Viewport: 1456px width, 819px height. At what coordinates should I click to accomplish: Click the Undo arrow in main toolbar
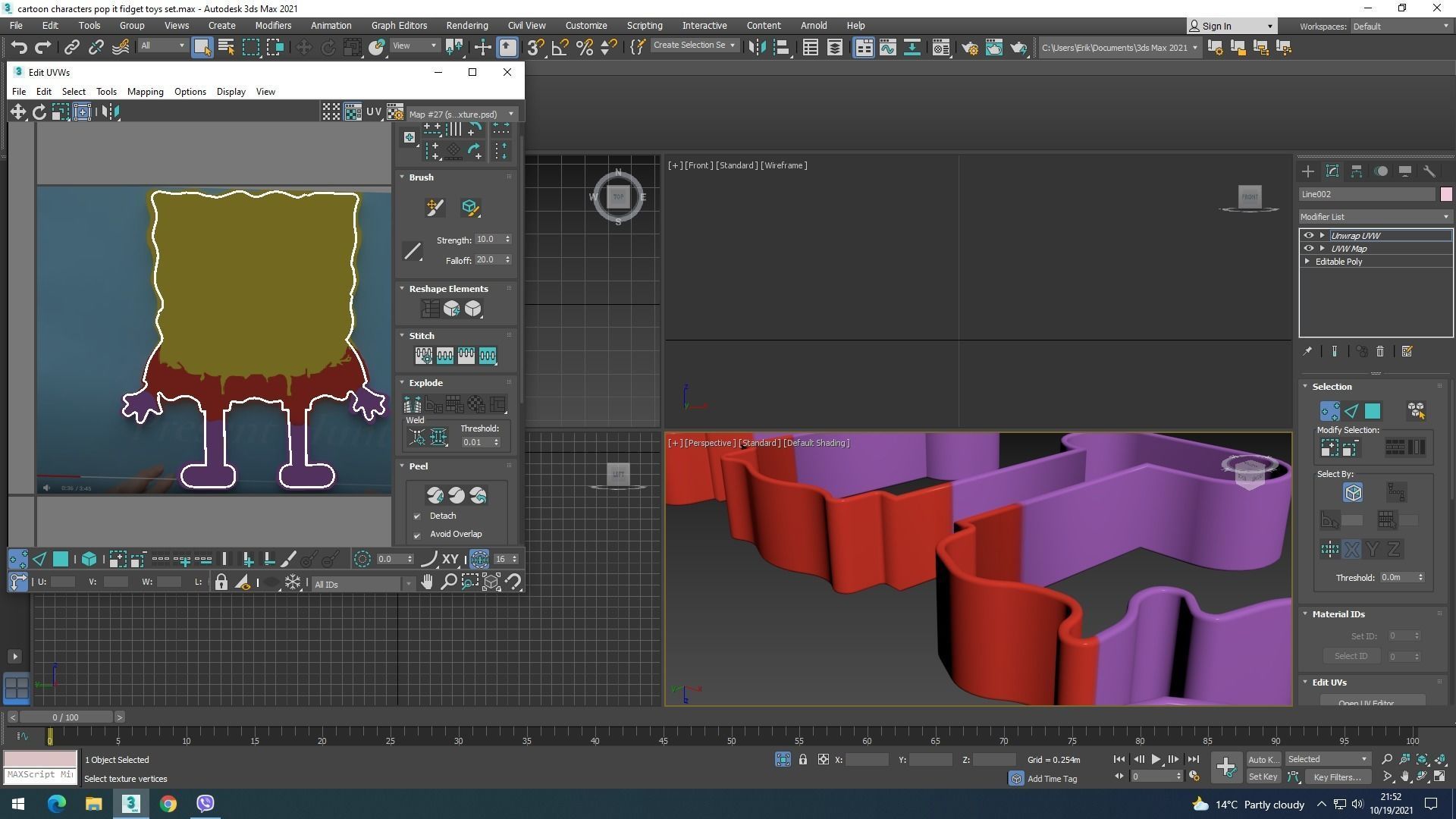pos(18,48)
